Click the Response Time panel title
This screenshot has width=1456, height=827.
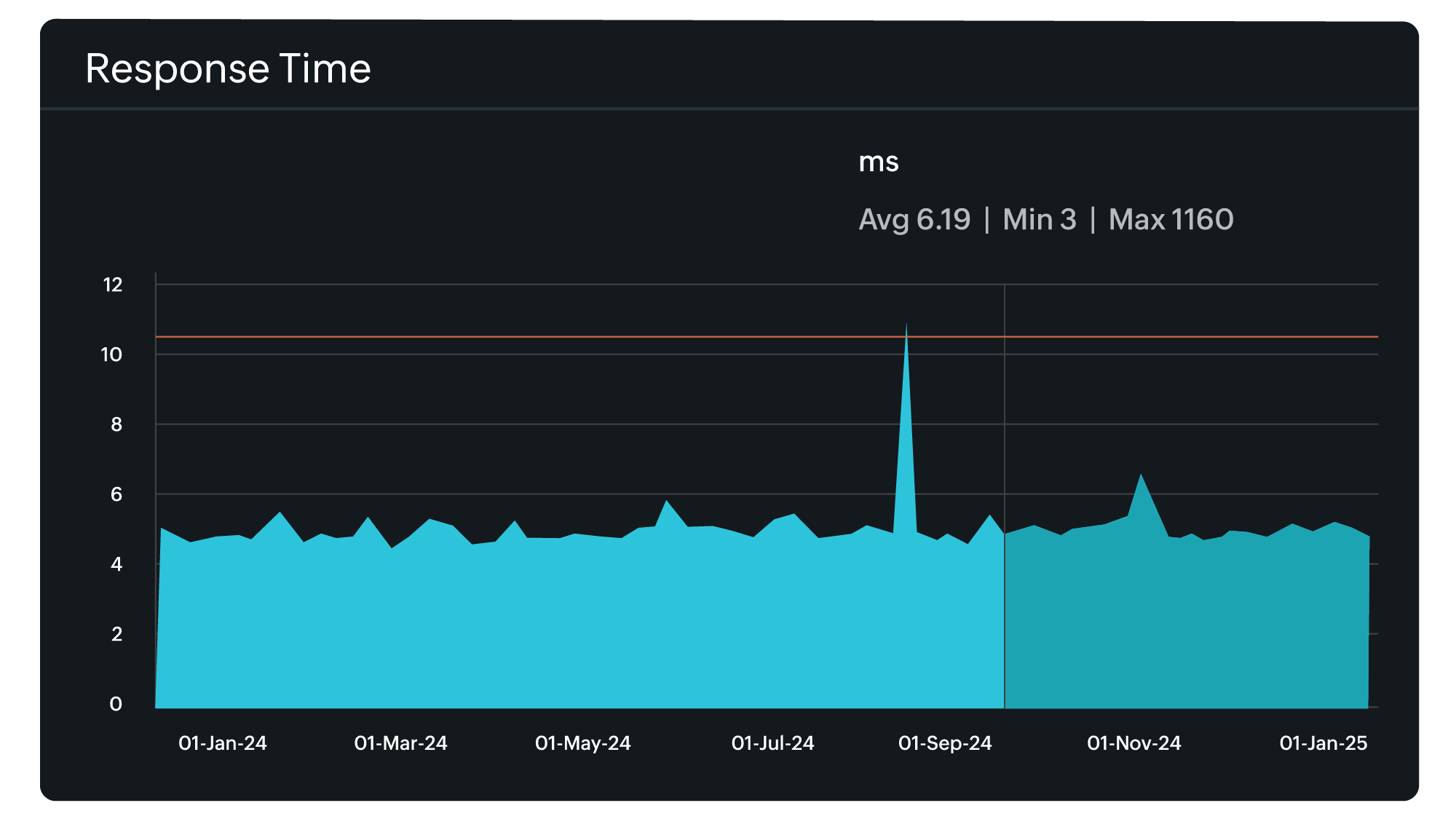click(x=228, y=68)
